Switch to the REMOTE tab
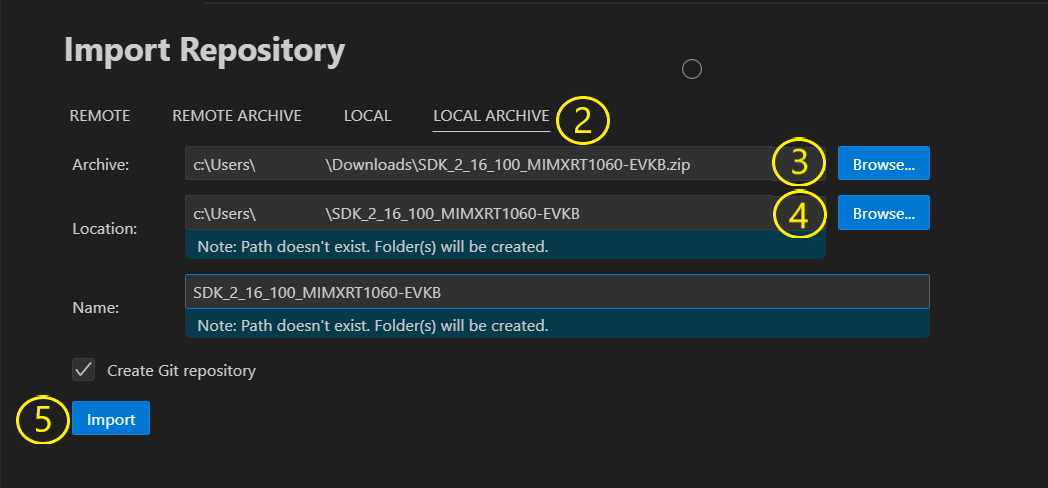The height and width of the screenshot is (488, 1048). point(100,116)
